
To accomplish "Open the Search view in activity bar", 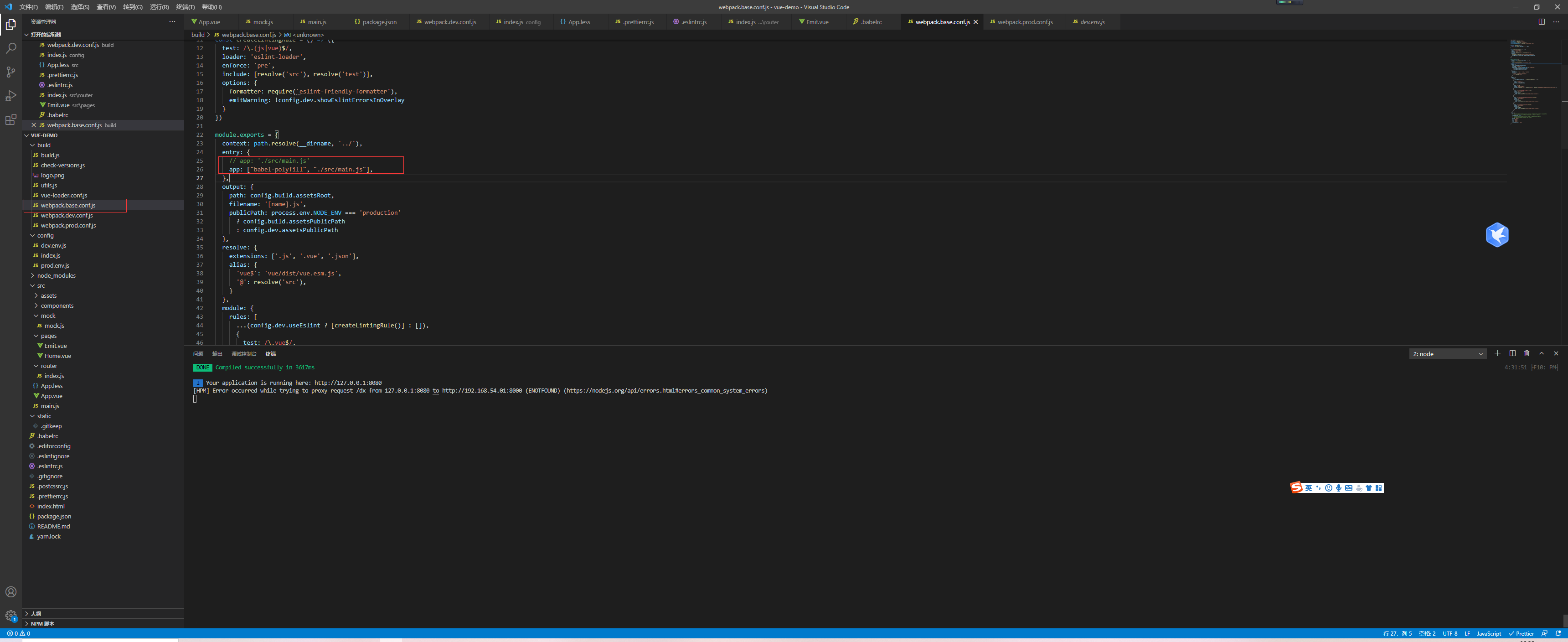I will point(10,48).
